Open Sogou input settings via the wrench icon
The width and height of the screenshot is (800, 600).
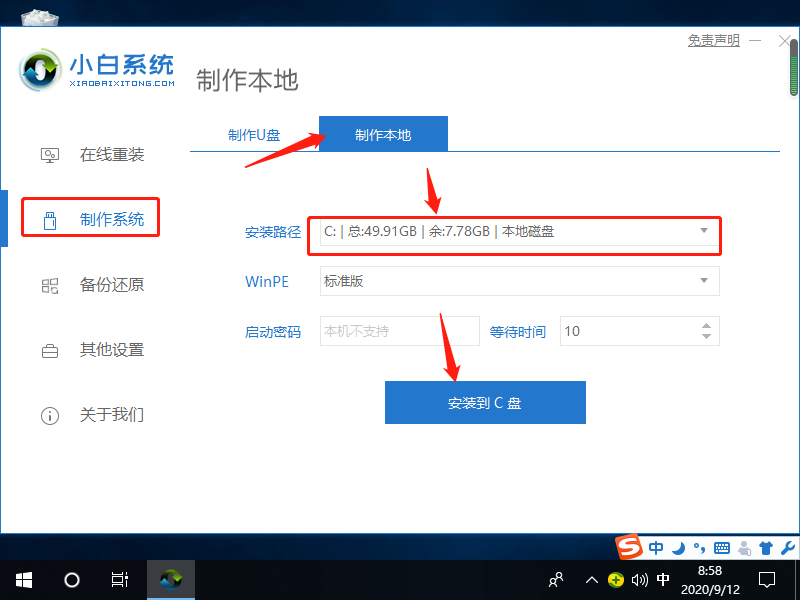[x=786, y=548]
